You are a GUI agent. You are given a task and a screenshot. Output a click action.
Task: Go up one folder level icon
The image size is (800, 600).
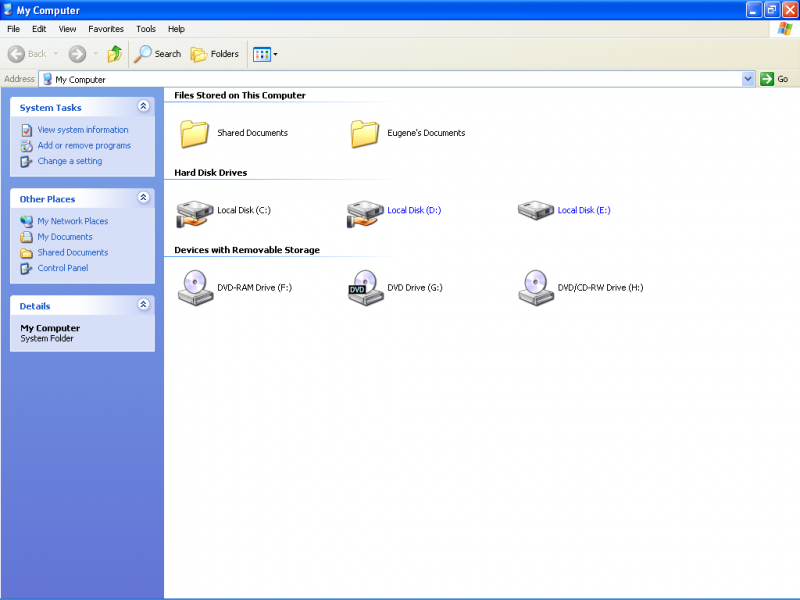pyautogui.click(x=114, y=54)
